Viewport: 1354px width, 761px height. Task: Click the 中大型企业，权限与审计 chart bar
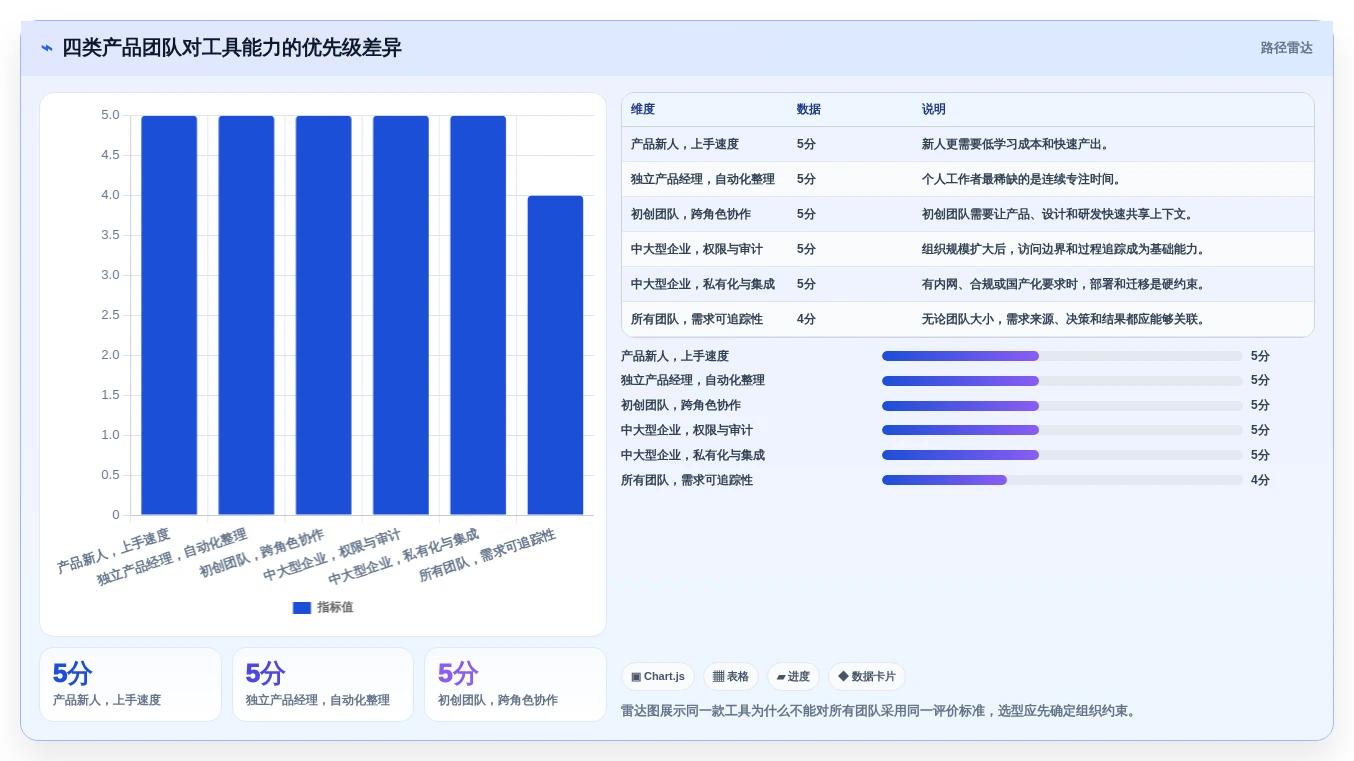coord(401,315)
